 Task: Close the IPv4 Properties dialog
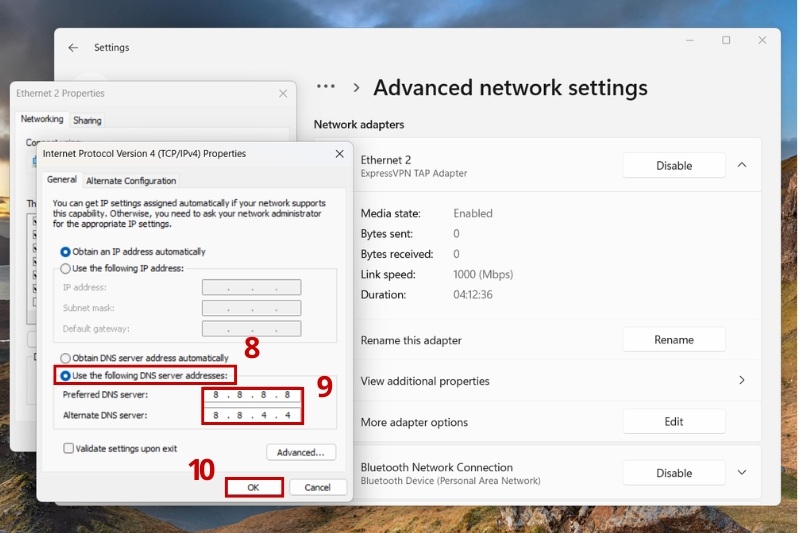(339, 154)
